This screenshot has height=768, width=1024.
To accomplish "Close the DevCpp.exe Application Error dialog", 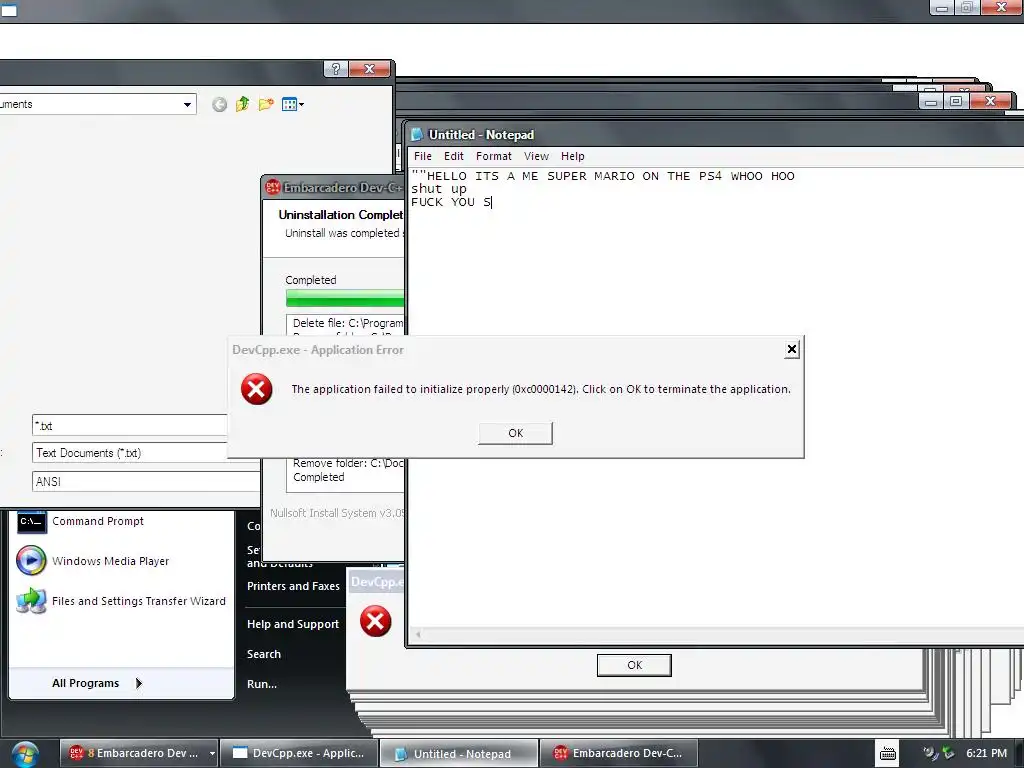I will (792, 349).
